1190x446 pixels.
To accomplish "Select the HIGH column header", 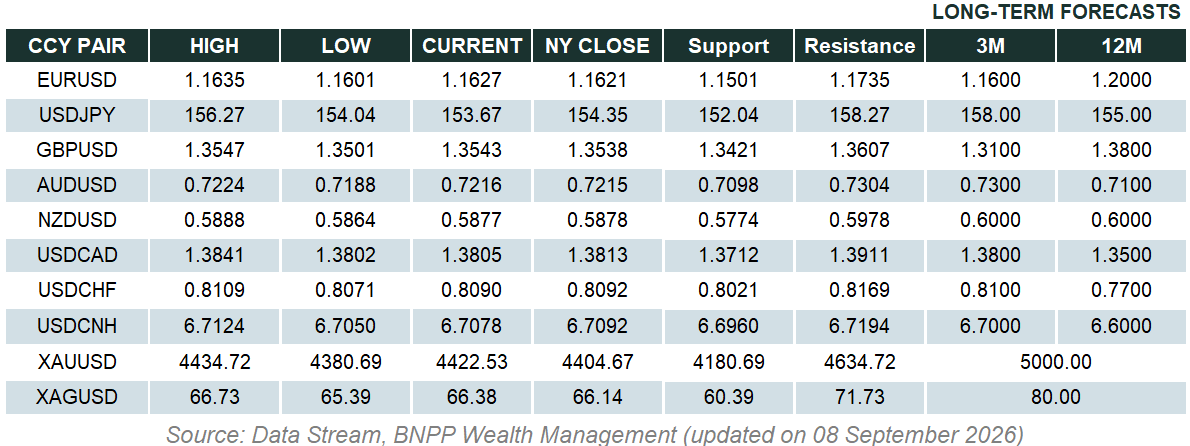I will coord(215,46).
